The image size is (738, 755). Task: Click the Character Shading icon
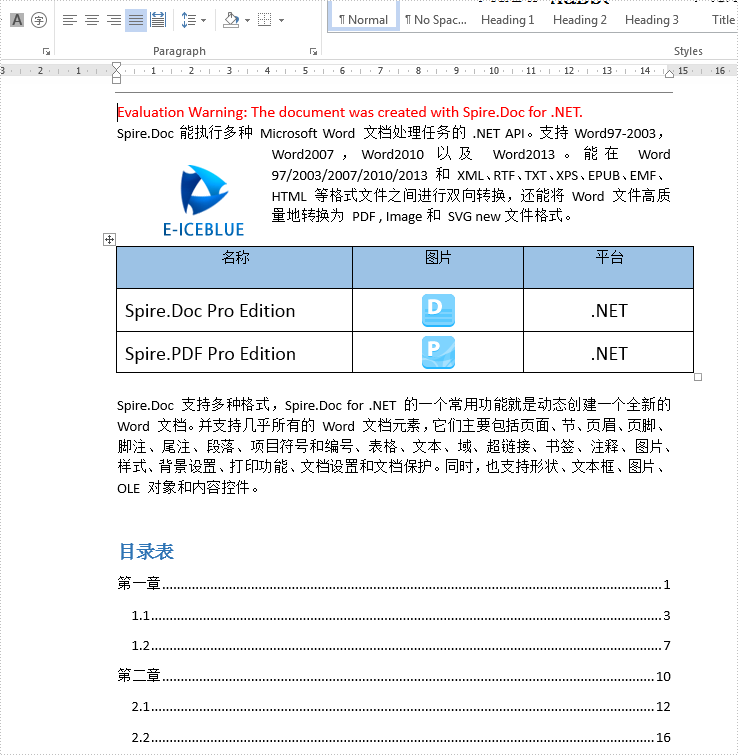[x=17, y=20]
